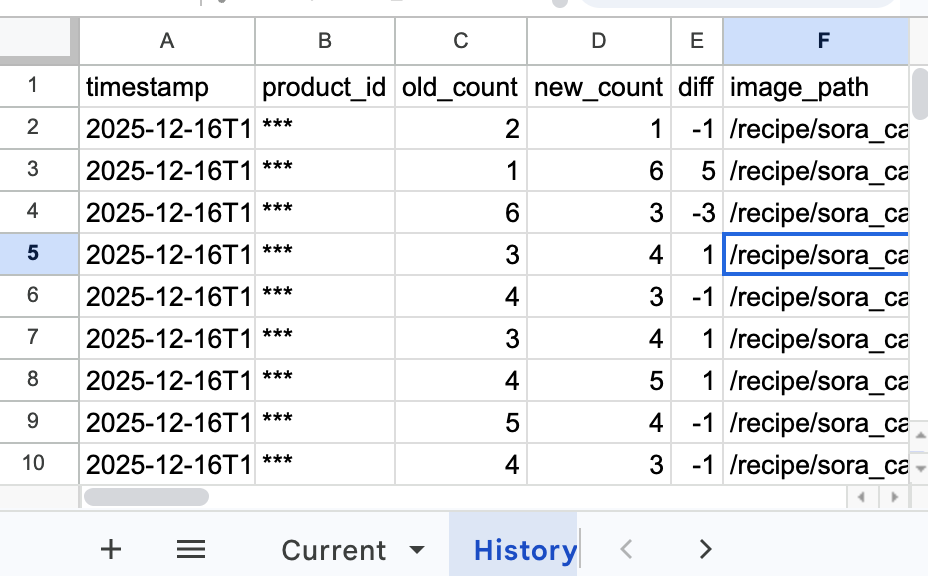This screenshot has height=576, width=928.
Task: Select column F via its header
Action: pos(822,41)
